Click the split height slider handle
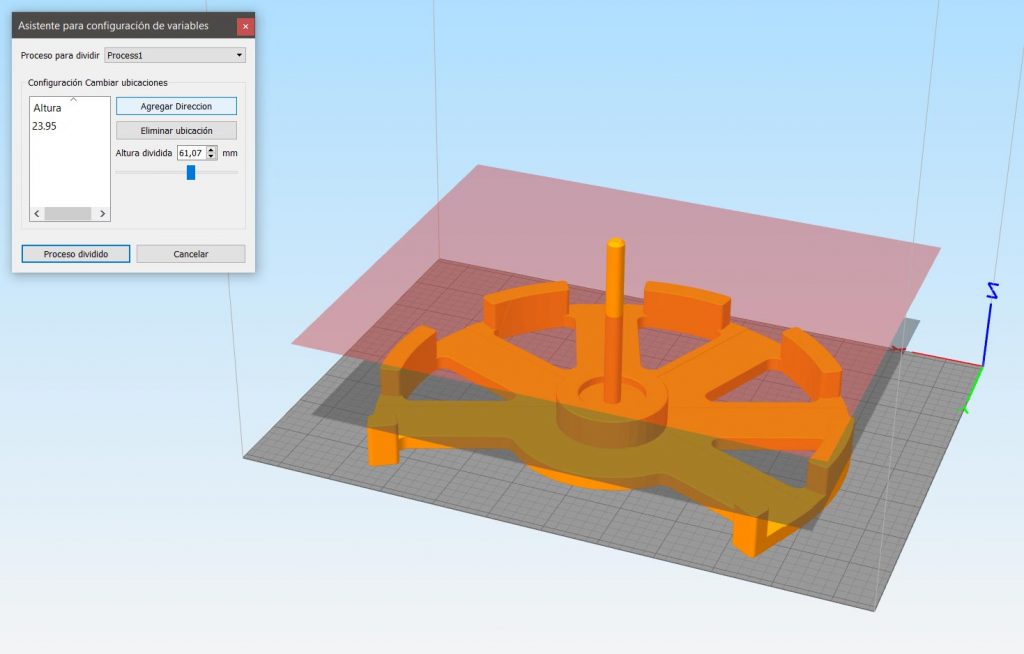This screenshot has width=1024, height=654. tap(190, 172)
